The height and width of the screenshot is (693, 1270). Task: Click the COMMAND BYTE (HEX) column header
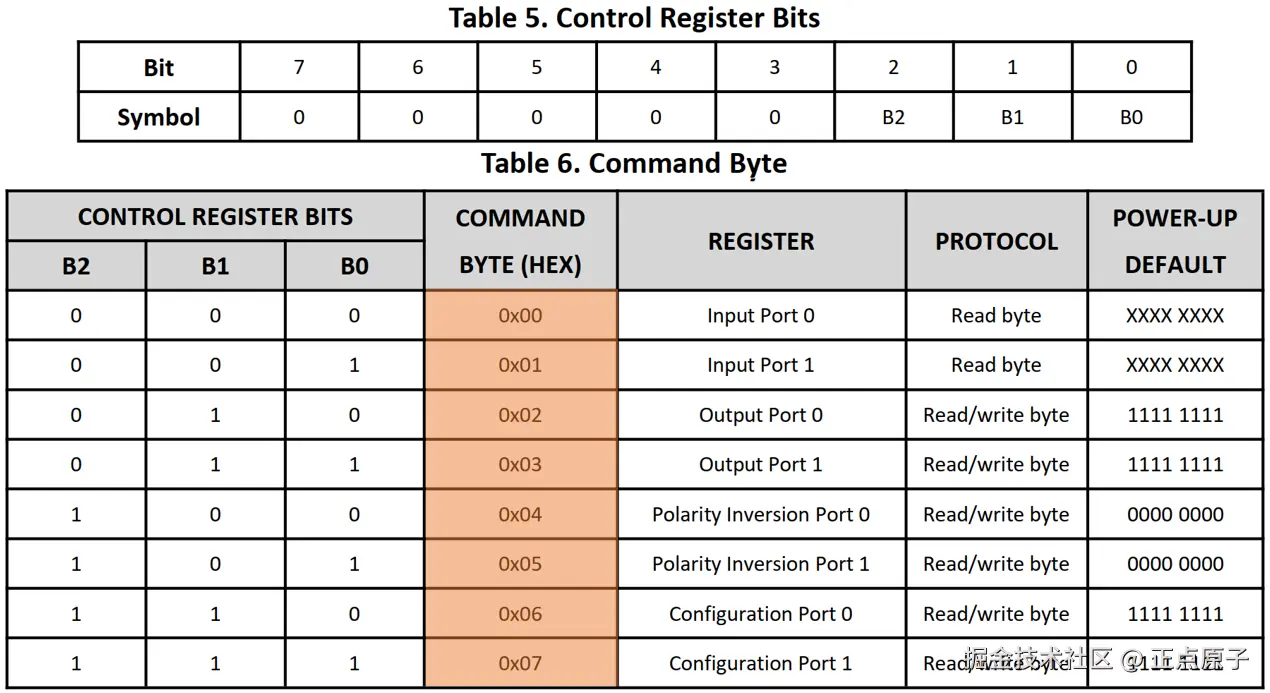[x=521, y=241]
